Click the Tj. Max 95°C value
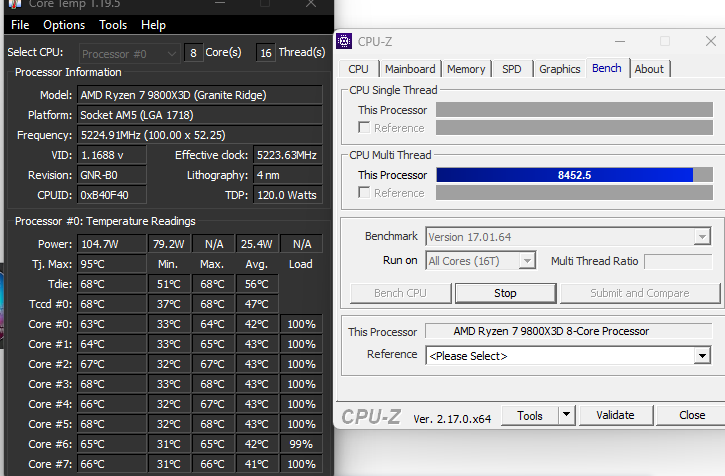The width and height of the screenshot is (725, 476). coord(112,264)
